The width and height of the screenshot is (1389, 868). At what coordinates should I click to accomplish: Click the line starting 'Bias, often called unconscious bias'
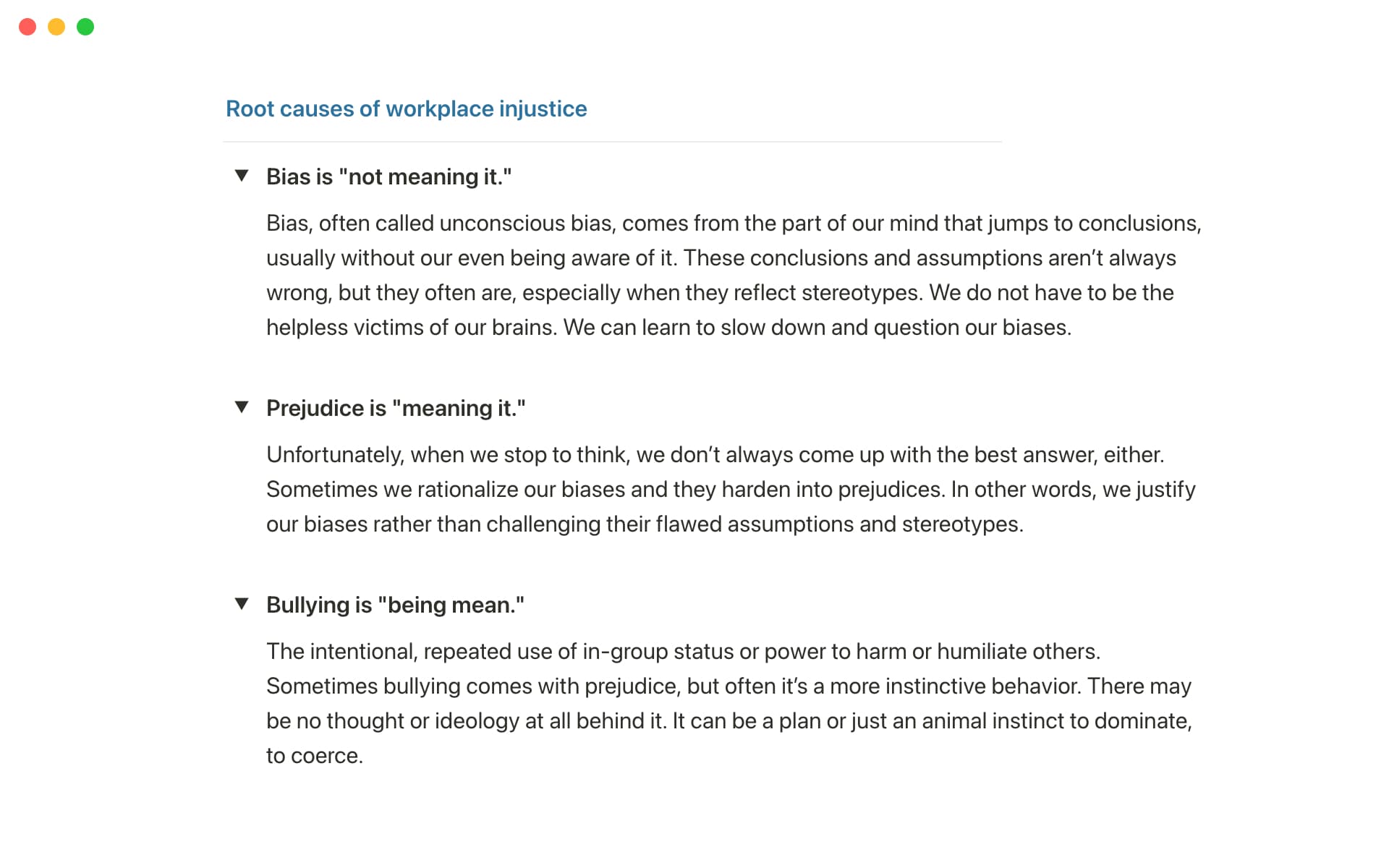[733, 223]
